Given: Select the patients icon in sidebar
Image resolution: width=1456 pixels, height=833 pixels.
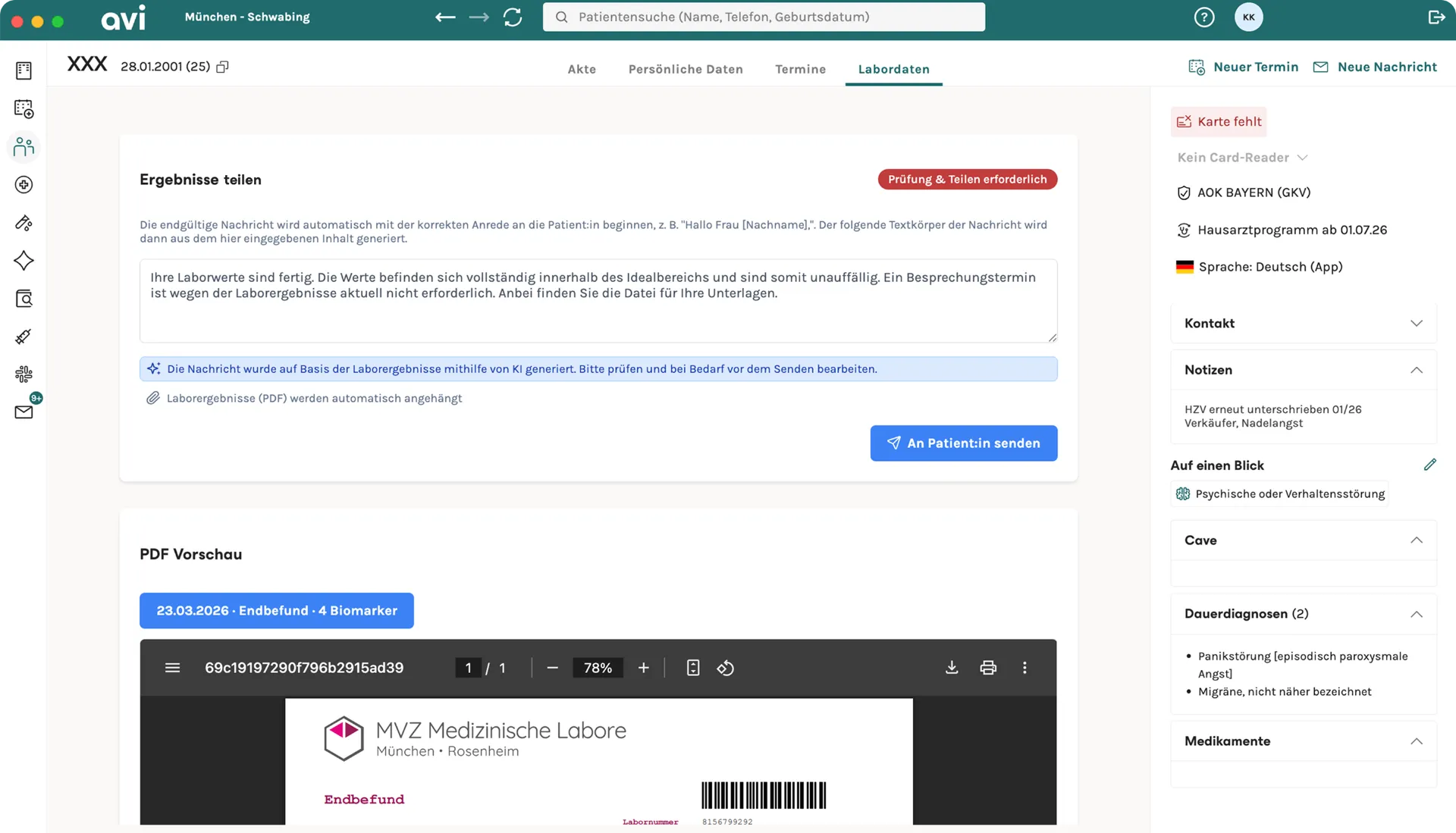Looking at the screenshot, I should (24, 146).
